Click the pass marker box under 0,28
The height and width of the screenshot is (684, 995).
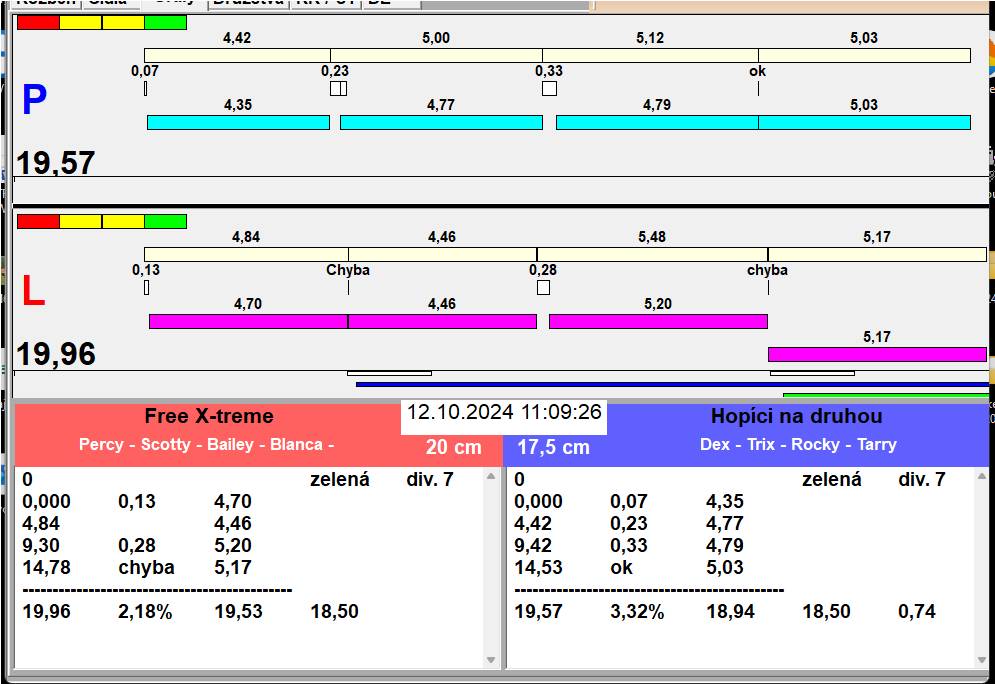(x=543, y=288)
